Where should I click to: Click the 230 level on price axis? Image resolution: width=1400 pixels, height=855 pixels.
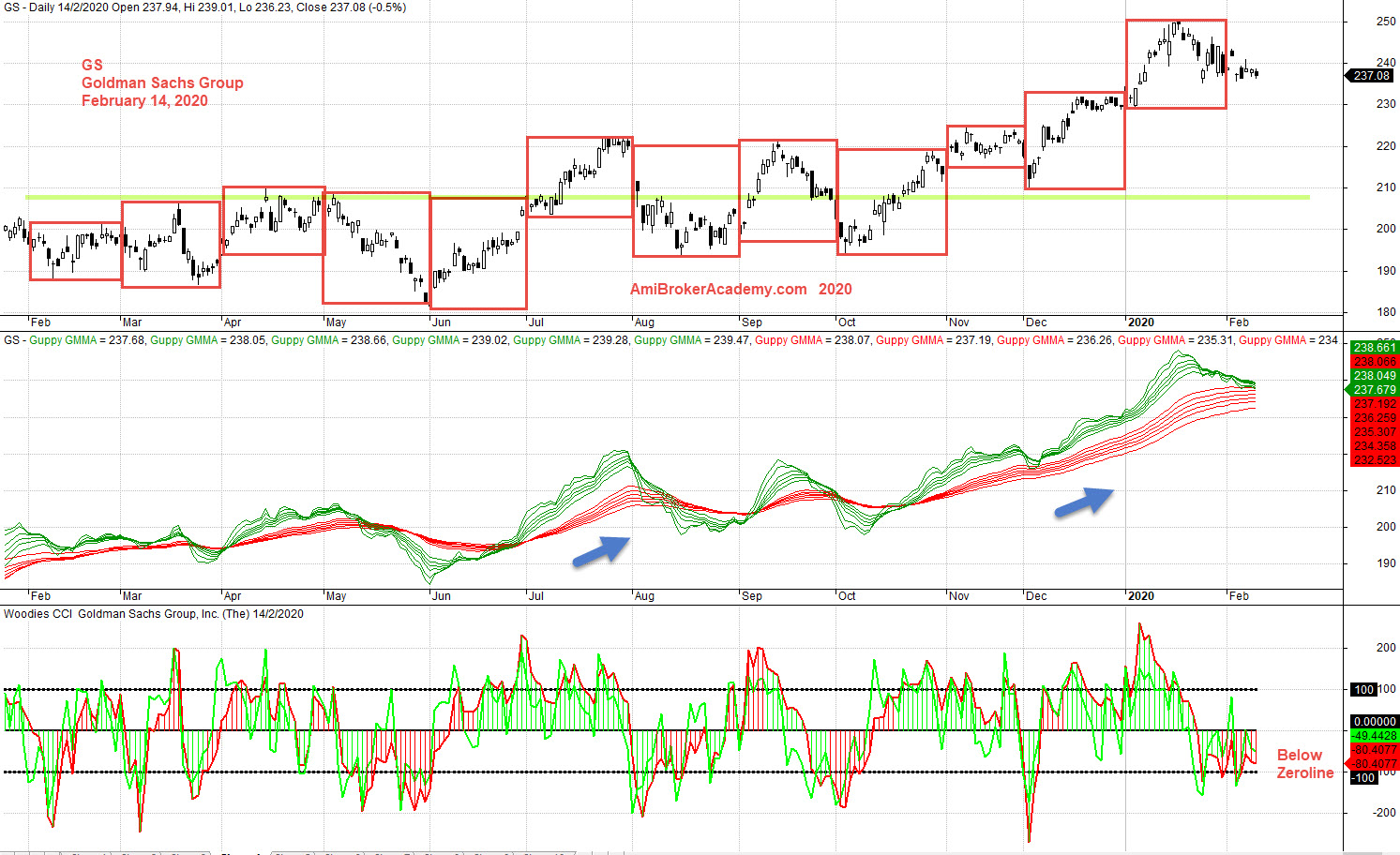click(x=1385, y=104)
